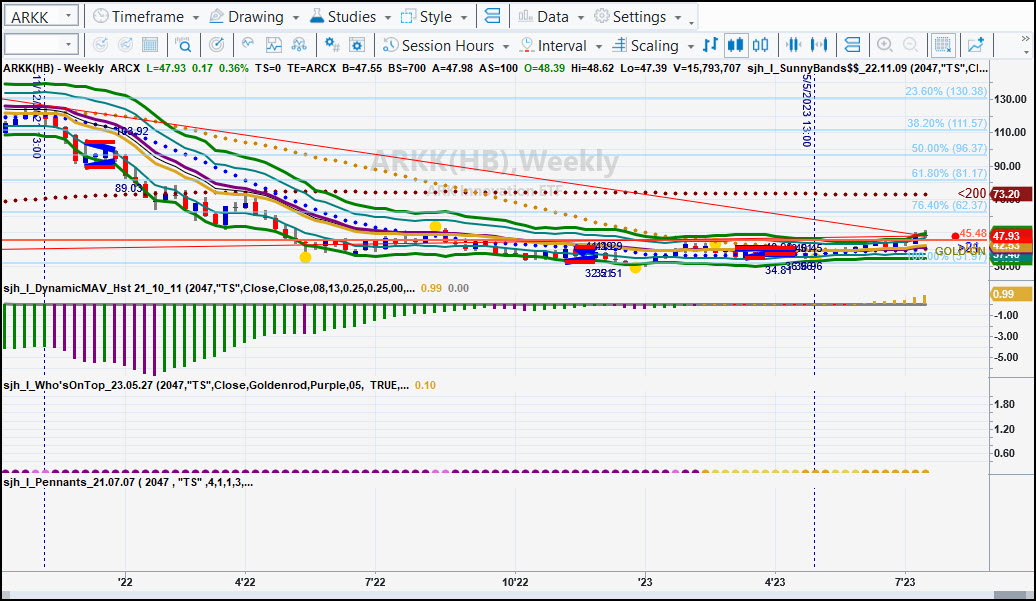Click the sjh_I_DynamicMAV_Hst study title
This screenshot has height=601, width=1036.
point(209,288)
